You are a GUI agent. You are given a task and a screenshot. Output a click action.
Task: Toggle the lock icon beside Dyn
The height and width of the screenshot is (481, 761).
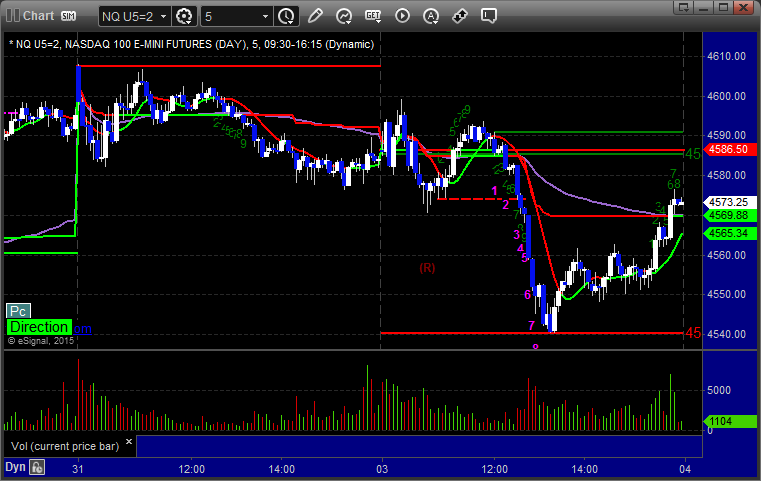(36, 467)
